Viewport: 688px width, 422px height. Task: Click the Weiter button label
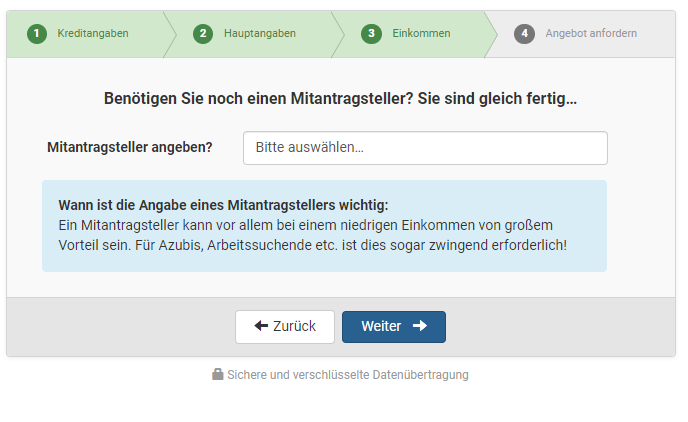pos(381,326)
